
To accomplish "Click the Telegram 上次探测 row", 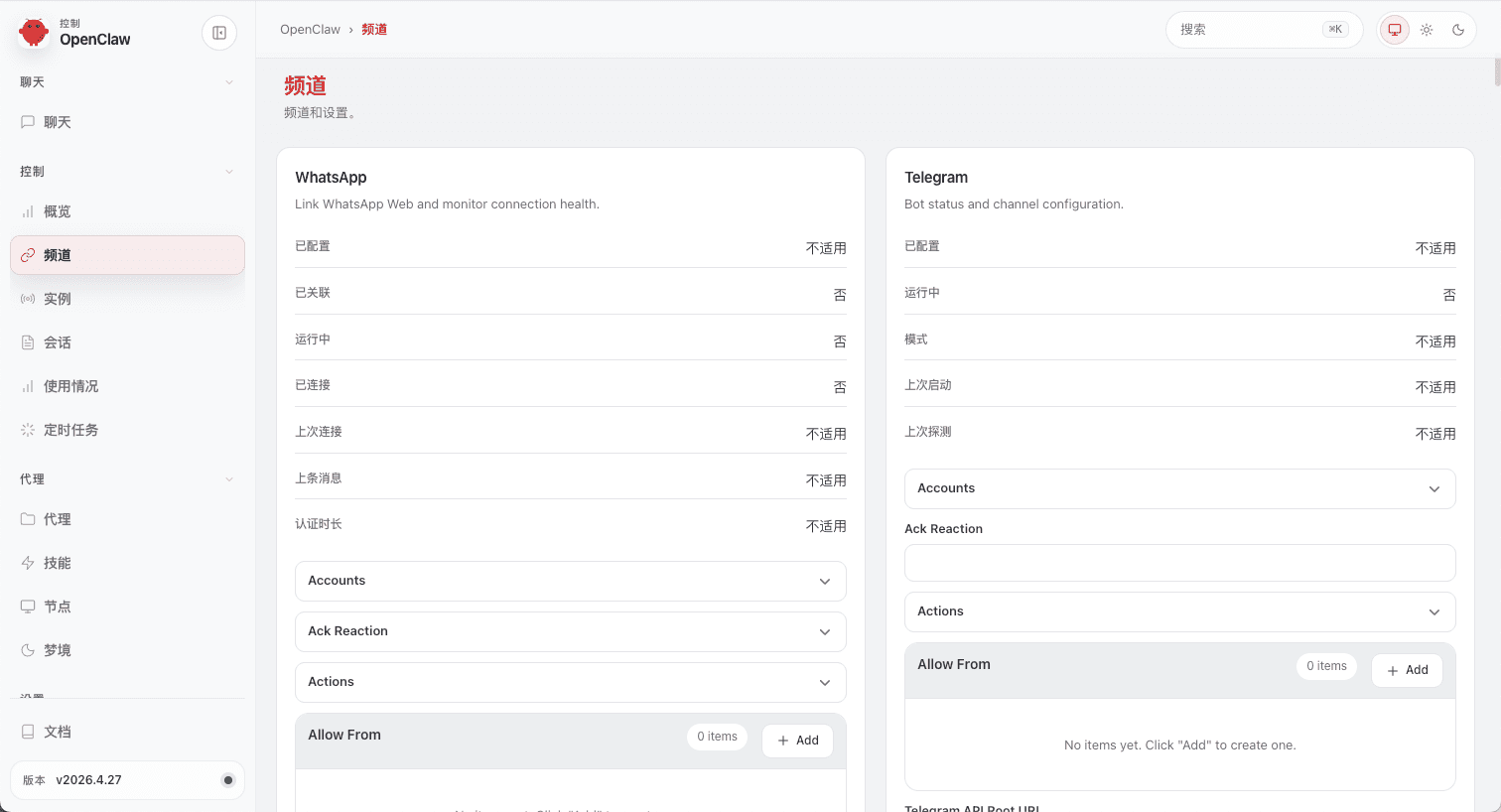I will pos(1179,432).
